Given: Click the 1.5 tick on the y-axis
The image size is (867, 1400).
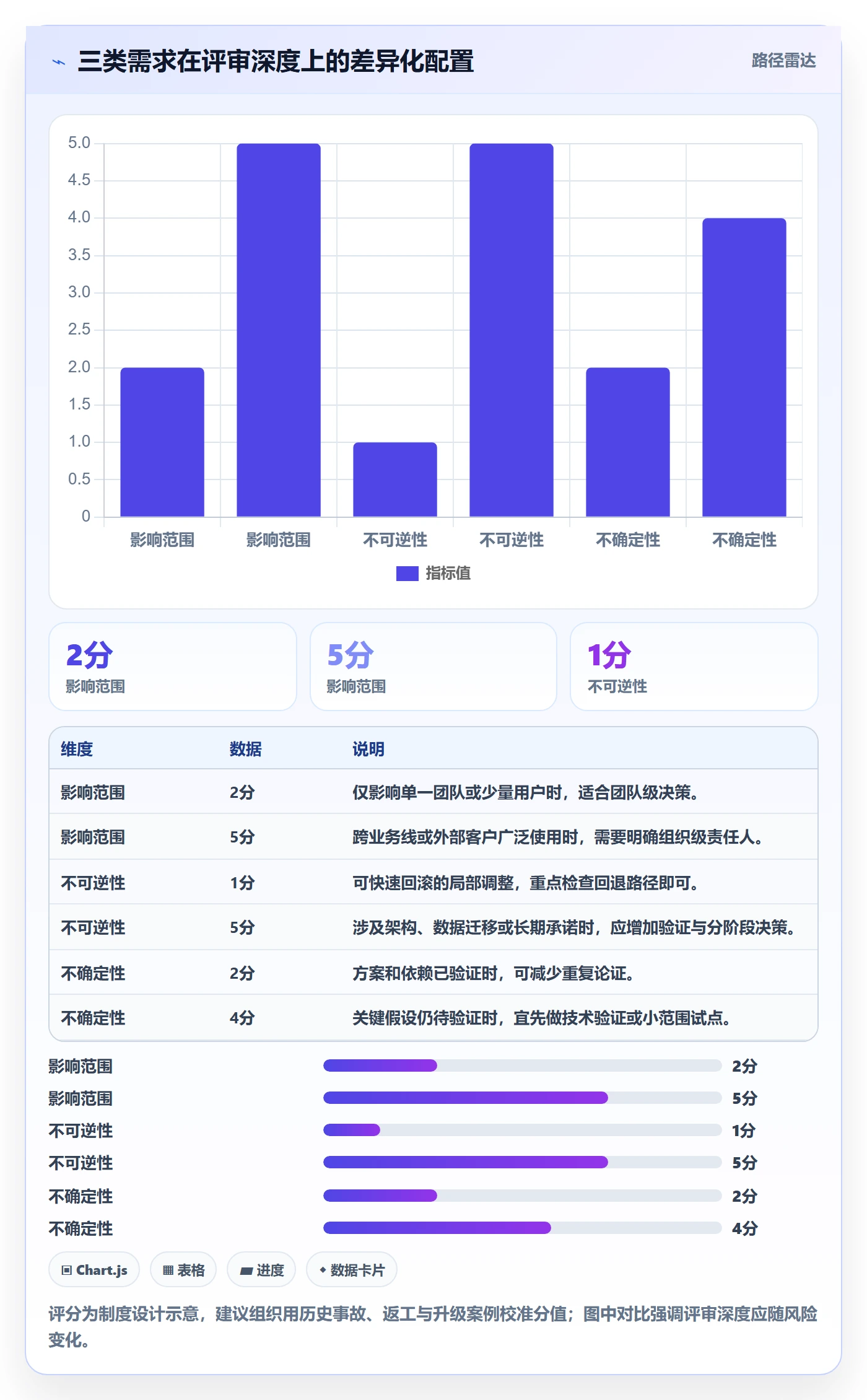Looking at the screenshot, I should pyautogui.click(x=79, y=405).
